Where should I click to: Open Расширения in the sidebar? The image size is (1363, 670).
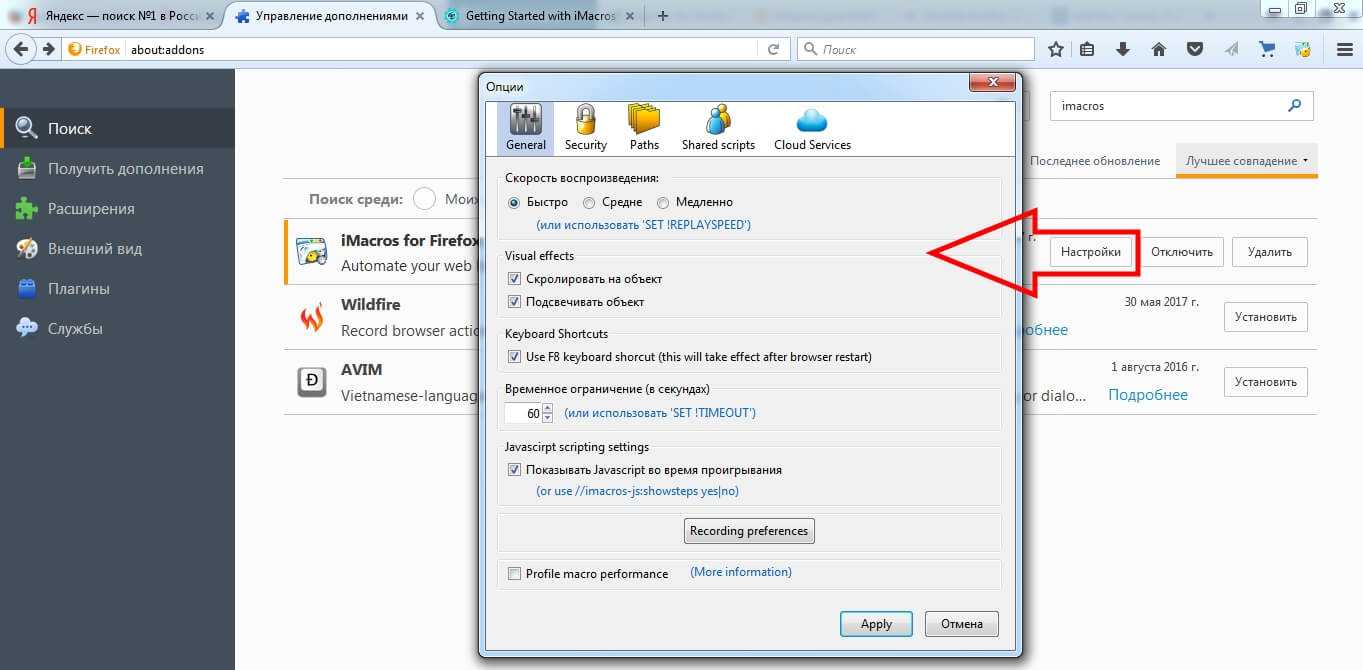pyautogui.click(x=118, y=208)
